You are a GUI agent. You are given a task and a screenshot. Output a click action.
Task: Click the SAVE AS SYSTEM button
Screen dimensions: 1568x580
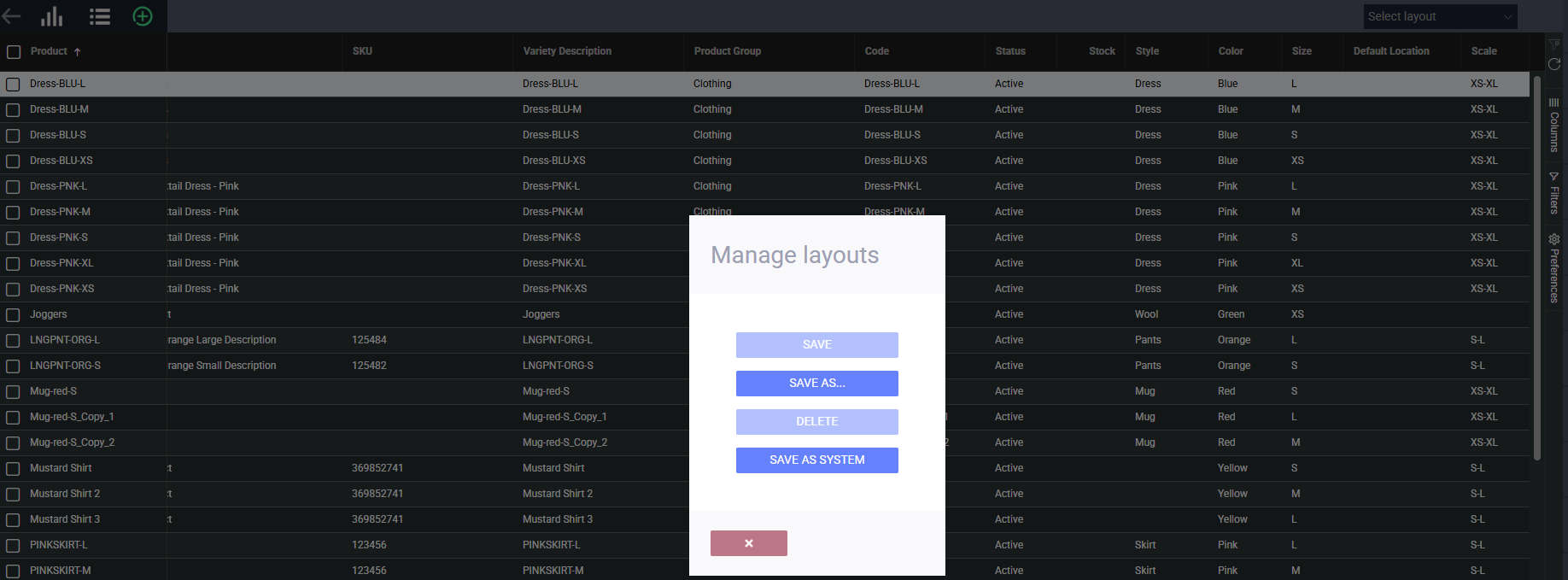(816, 460)
